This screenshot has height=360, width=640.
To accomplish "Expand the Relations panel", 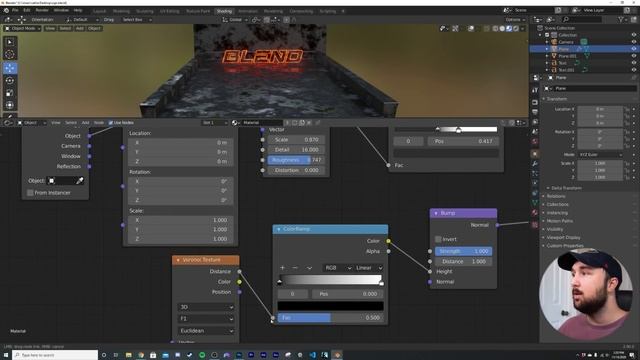I will 556,196.
